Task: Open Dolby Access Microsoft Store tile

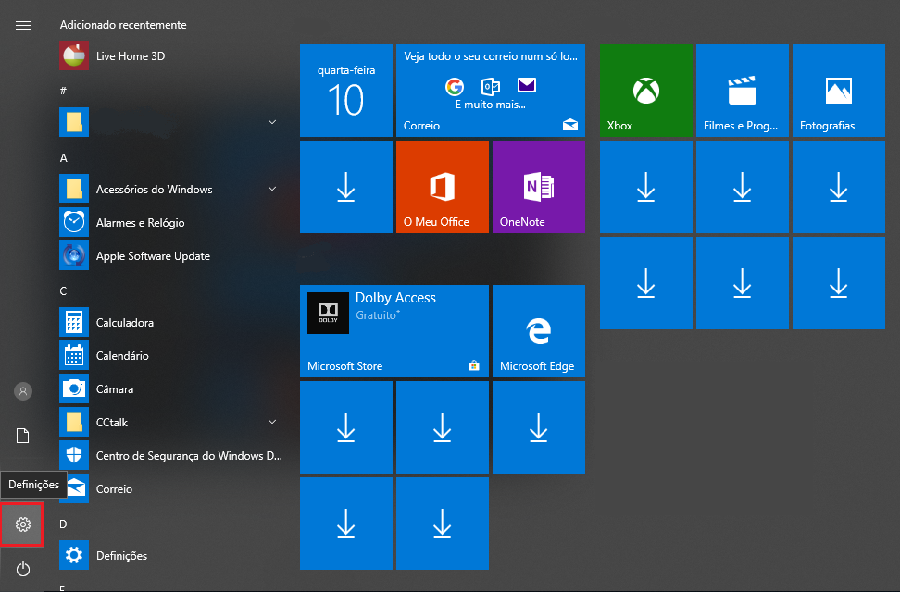Action: (x=394, y=331)
